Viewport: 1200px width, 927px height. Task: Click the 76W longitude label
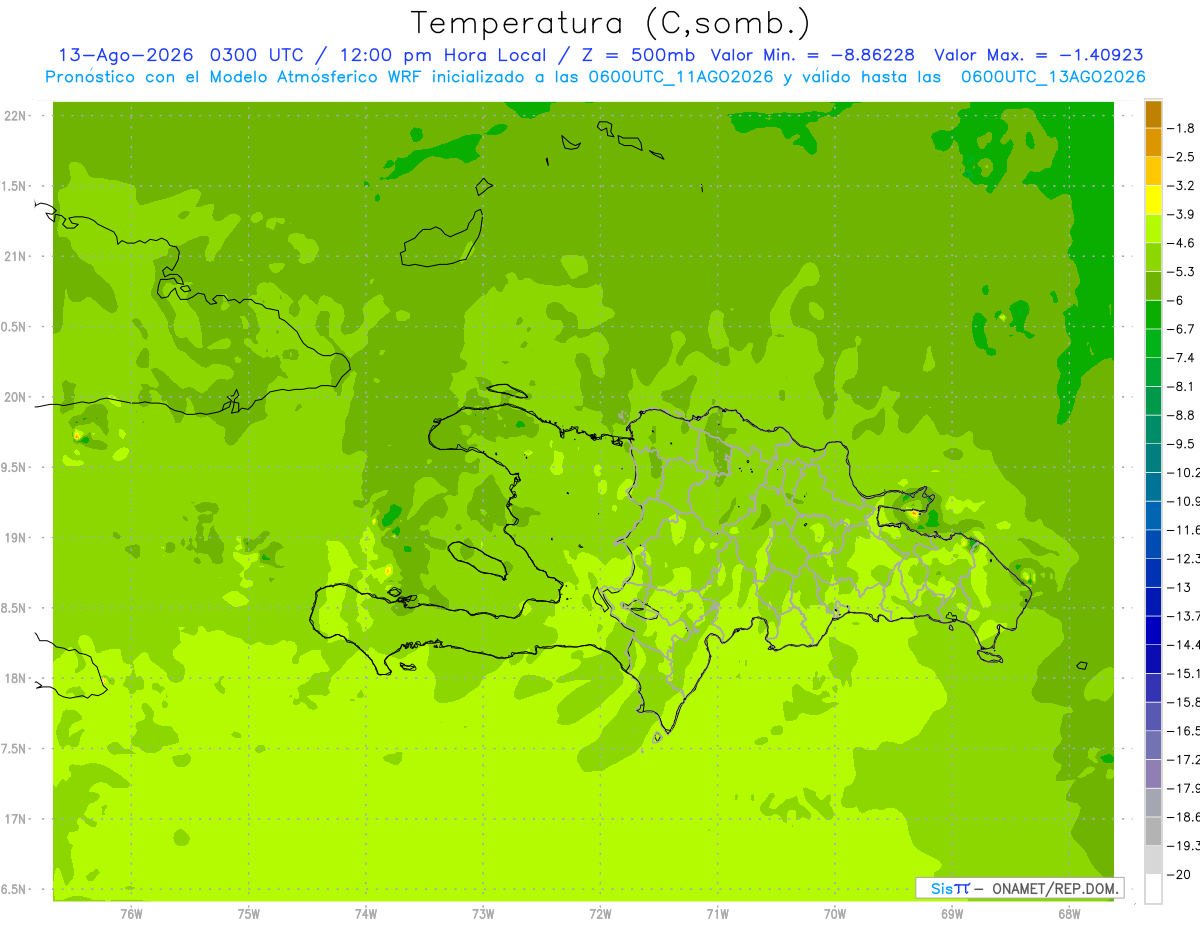click(132, 914)
